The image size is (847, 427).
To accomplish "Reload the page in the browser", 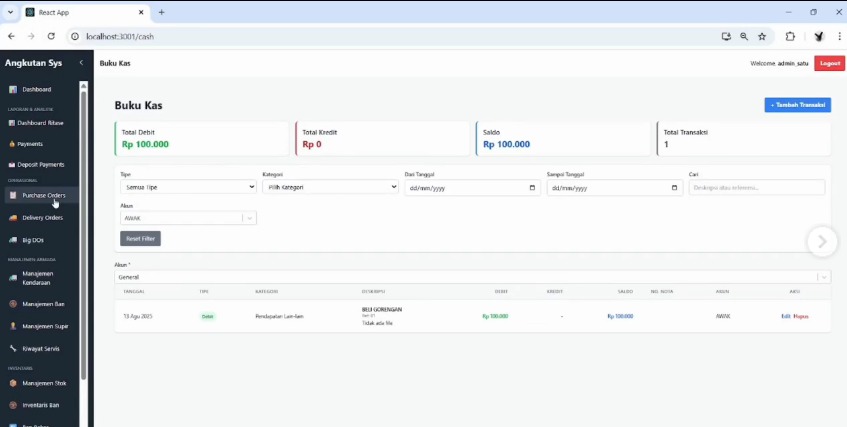I will (x=51, y=36).
